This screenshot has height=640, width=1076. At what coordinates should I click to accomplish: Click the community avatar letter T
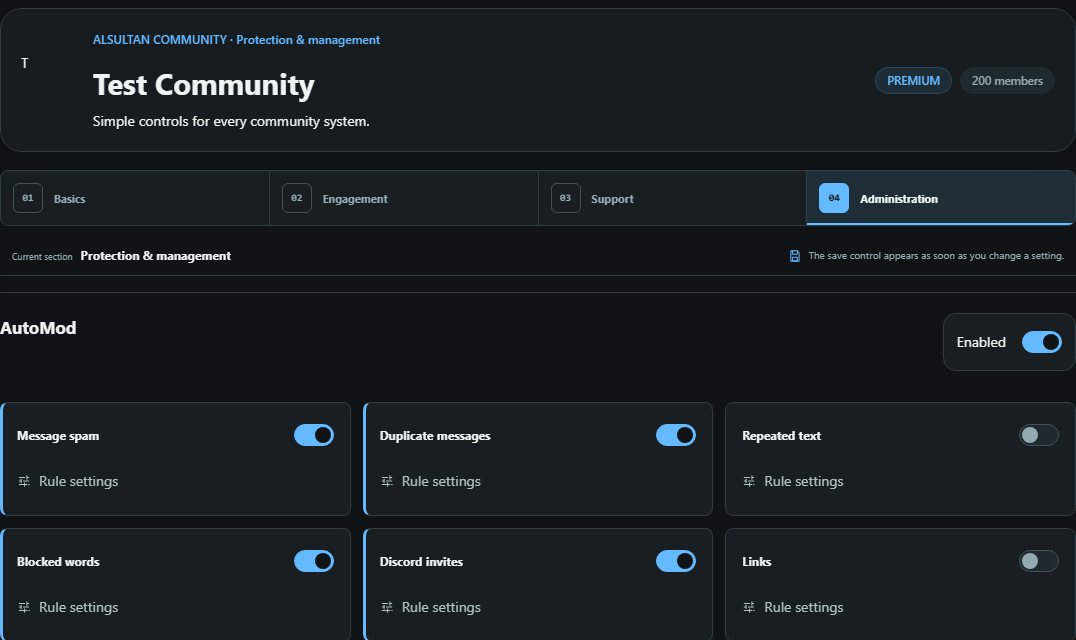(25, 63)
